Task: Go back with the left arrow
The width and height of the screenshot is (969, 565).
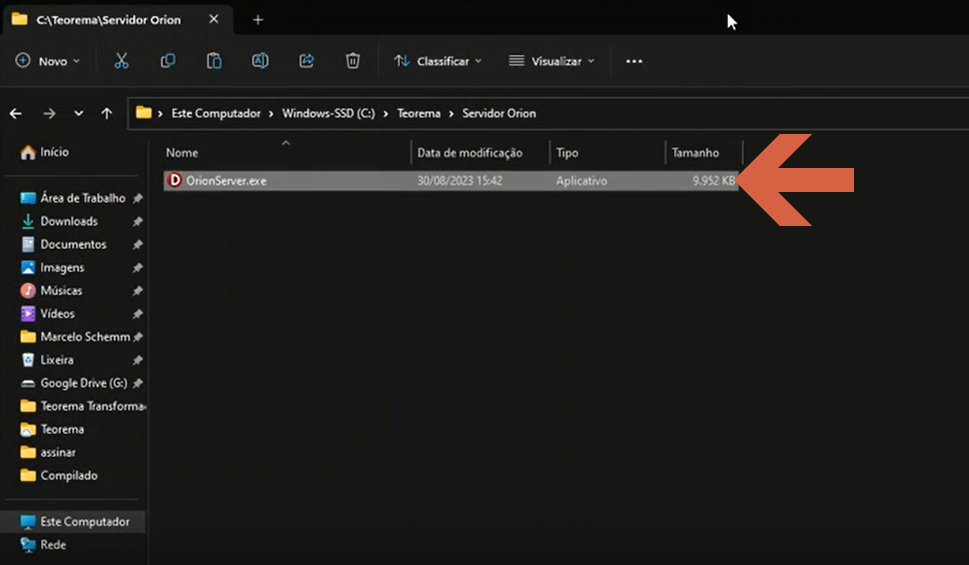Action: click(x=16, y=114)
